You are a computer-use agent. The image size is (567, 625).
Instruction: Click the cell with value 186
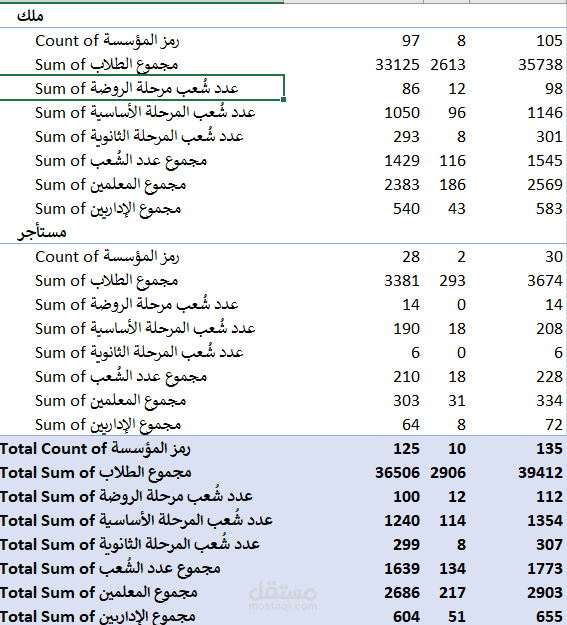452,185
